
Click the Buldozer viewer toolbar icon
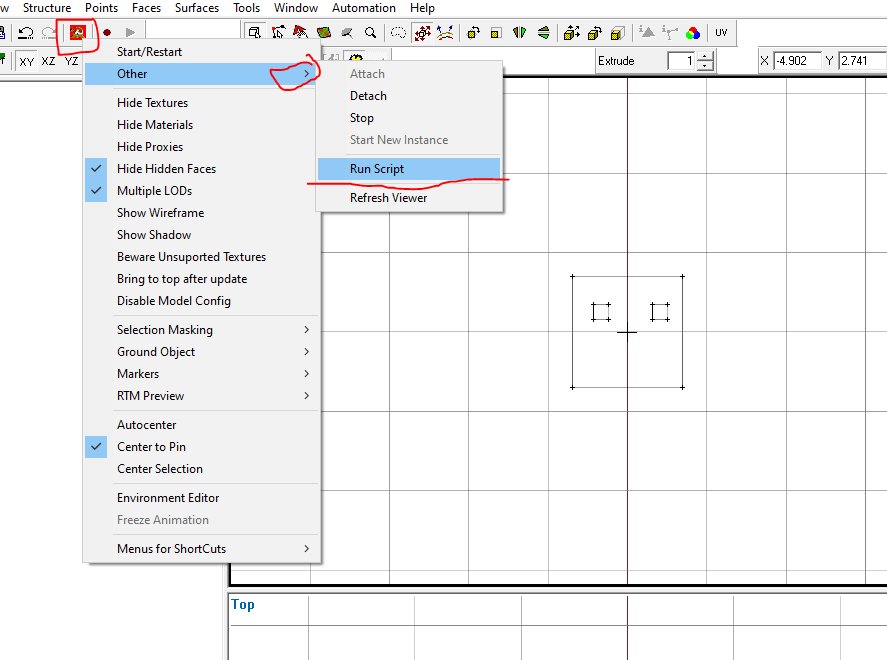pyautogui.click(x=77, y=33)
